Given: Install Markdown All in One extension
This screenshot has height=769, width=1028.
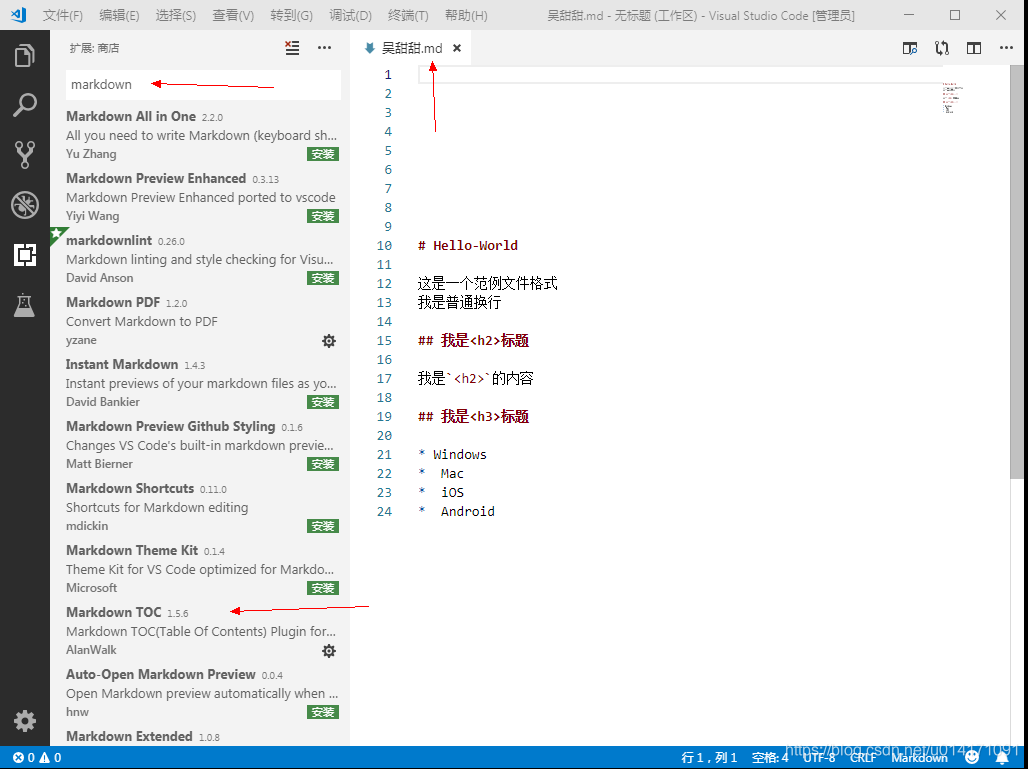Looking at the screenshot, I should [x=323, y=154].
